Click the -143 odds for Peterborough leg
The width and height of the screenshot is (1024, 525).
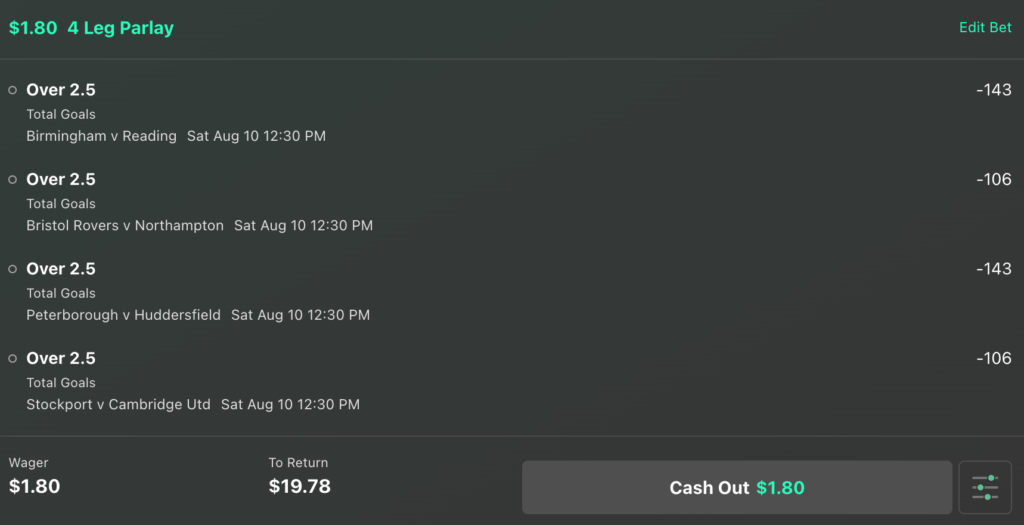point(993,268)
